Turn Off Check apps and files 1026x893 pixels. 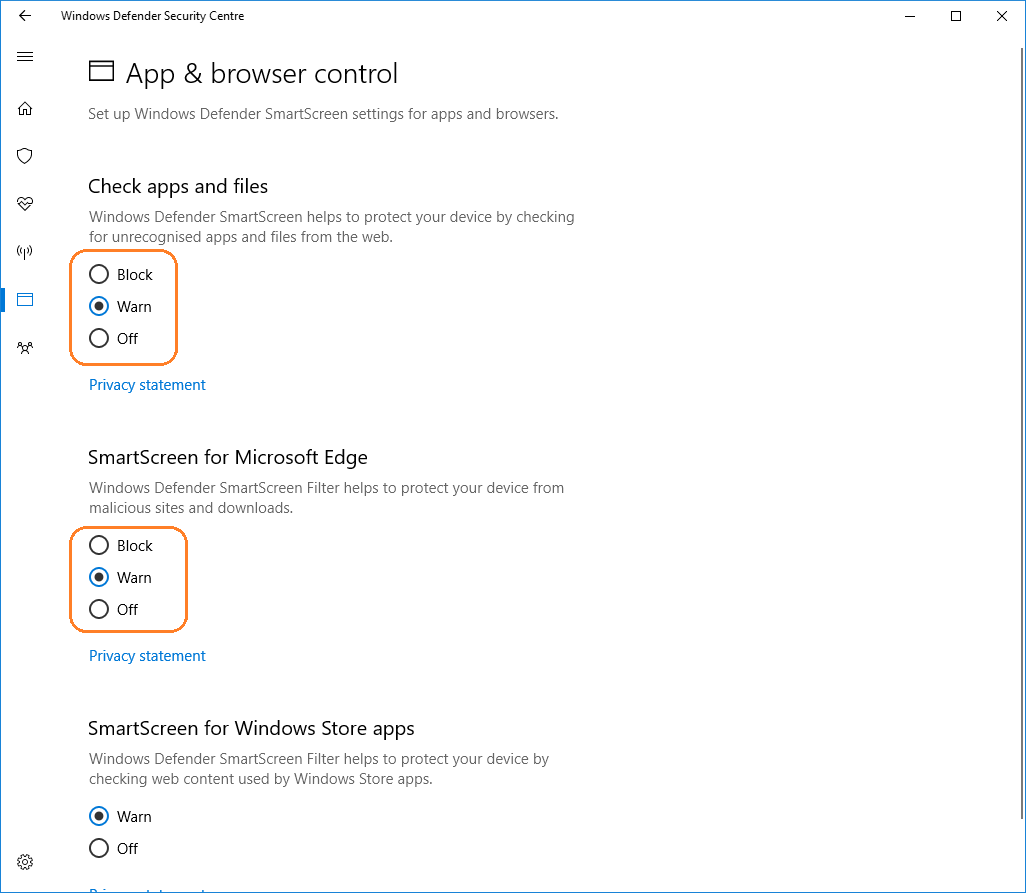(99, 339)
